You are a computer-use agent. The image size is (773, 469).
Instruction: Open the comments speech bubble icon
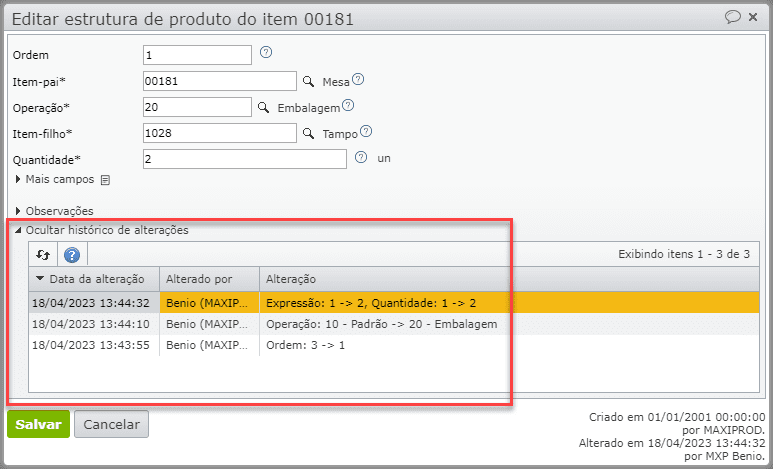[x=732, y=17]
